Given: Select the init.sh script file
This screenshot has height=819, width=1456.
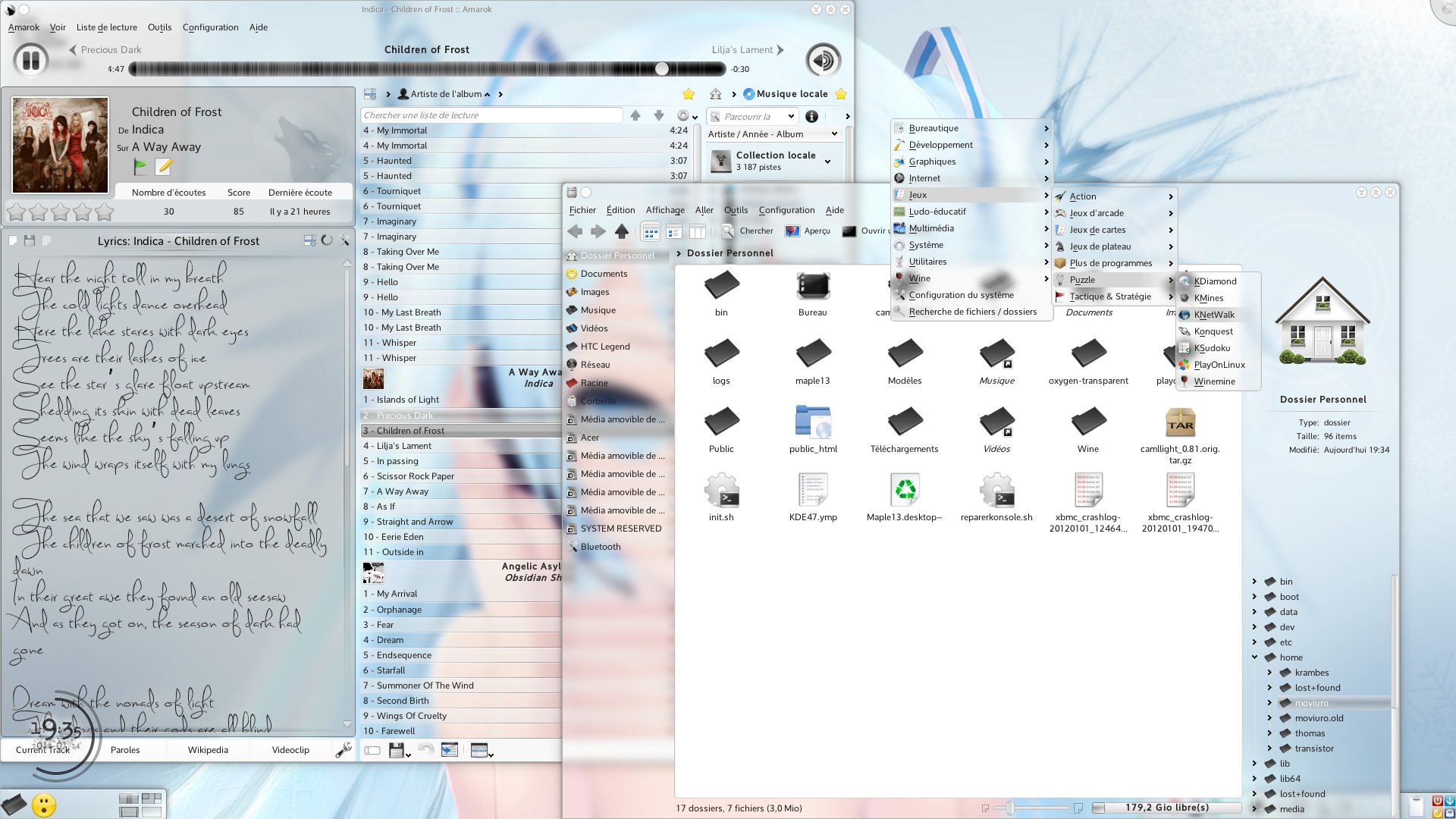Looking at the screenshot, I should 721,497.
